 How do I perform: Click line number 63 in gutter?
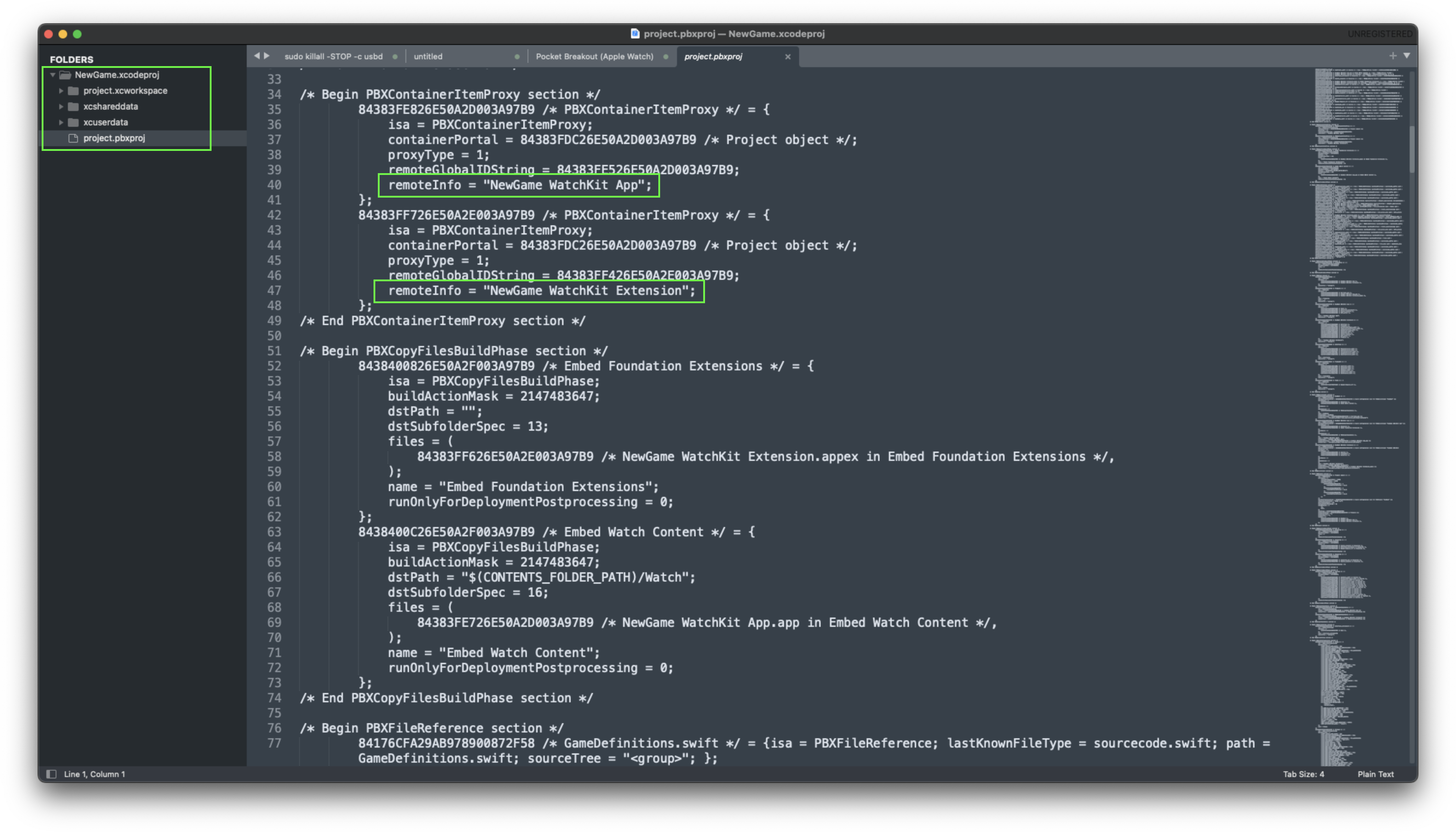(x=274, y=532)
